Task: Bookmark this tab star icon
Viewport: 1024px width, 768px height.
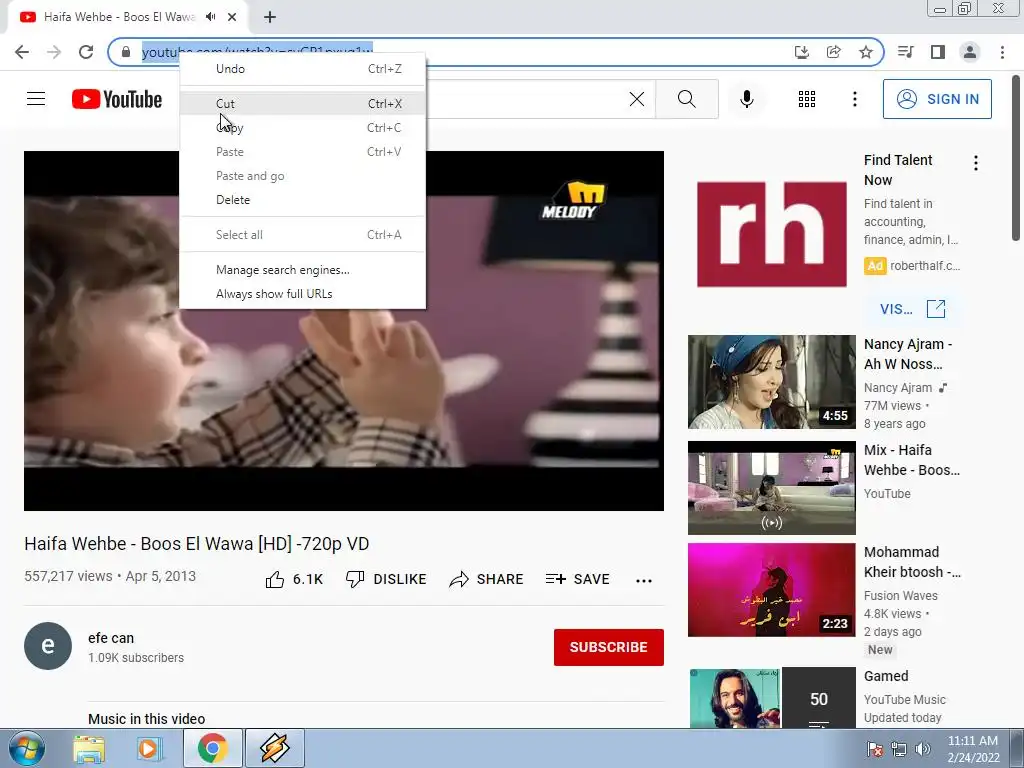Action: (x=865, y=52)
